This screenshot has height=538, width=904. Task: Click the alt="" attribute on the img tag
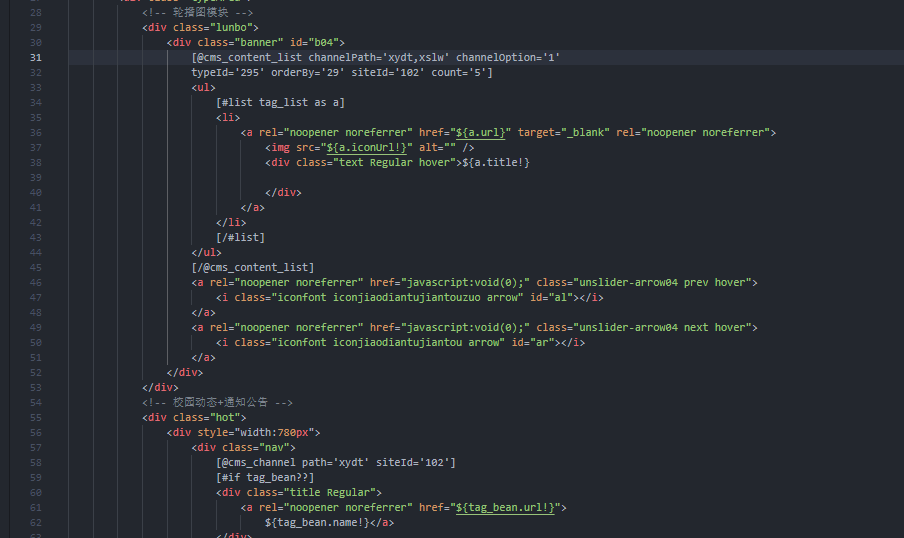click(x=437, y=148)
